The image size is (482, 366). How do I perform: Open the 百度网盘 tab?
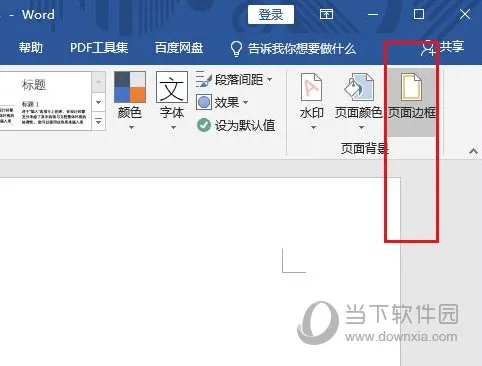(x=179, y=48)
